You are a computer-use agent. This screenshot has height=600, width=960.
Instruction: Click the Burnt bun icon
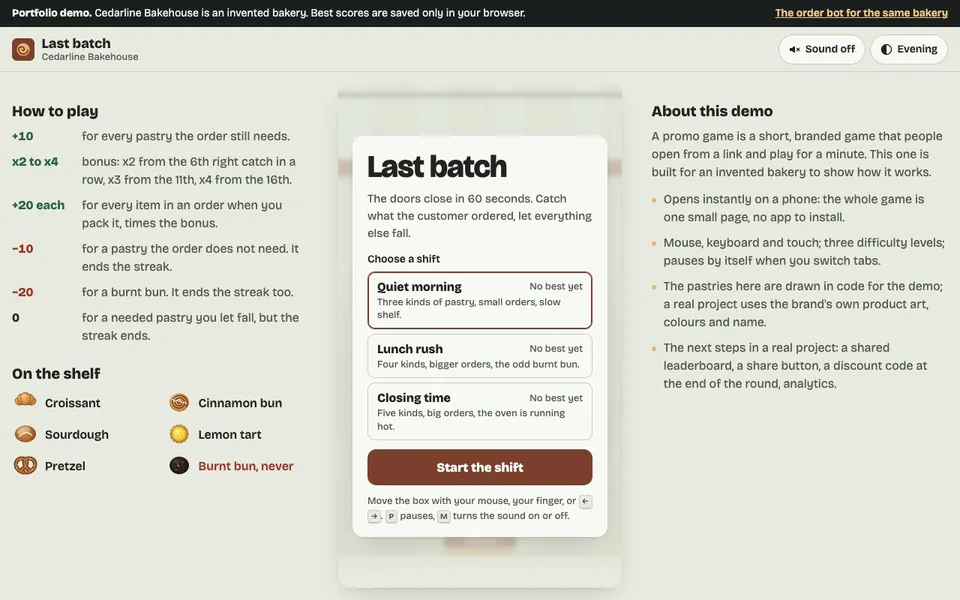coord(179,465)
